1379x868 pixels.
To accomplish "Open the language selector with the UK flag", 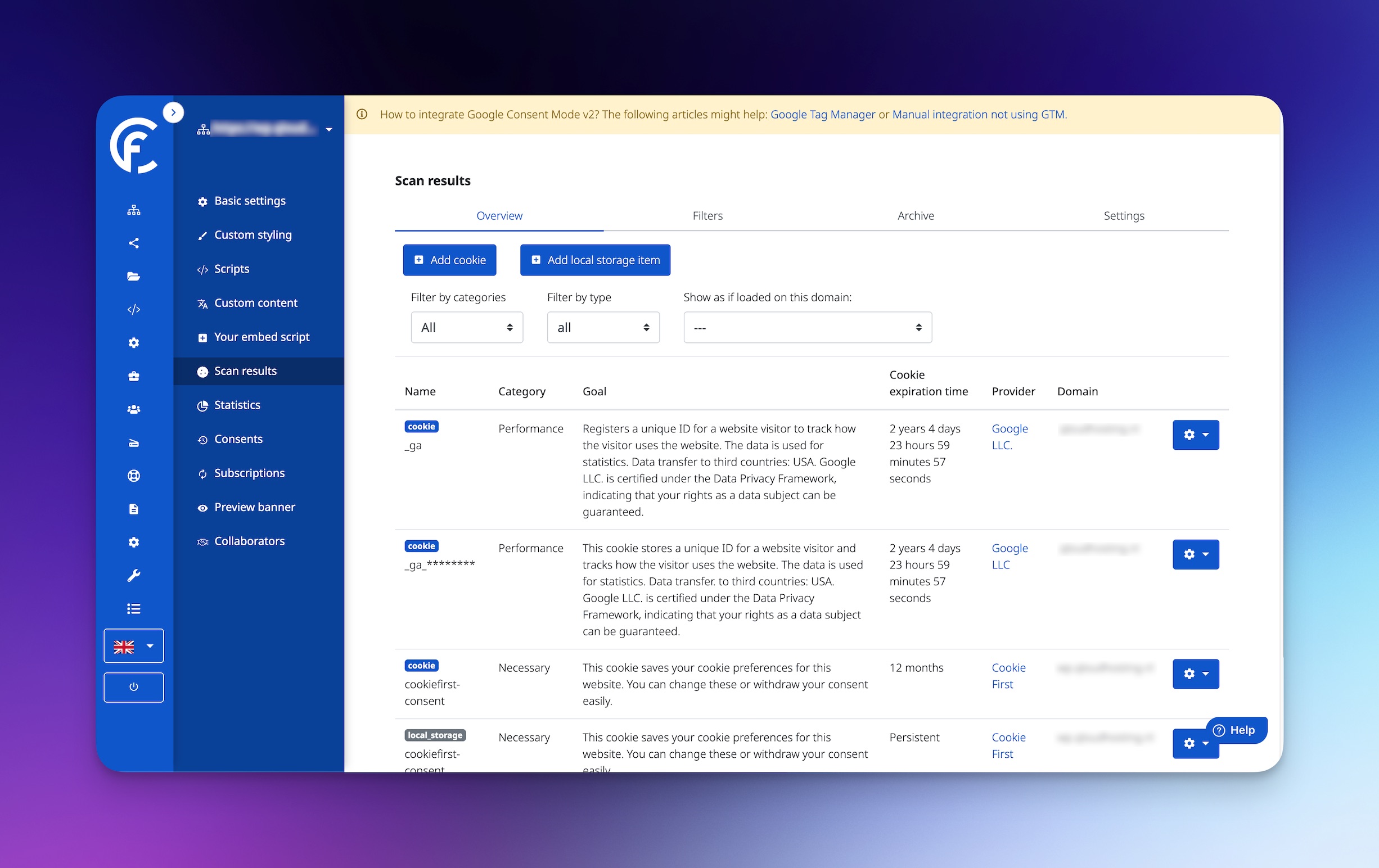I will tap(133, 646).
